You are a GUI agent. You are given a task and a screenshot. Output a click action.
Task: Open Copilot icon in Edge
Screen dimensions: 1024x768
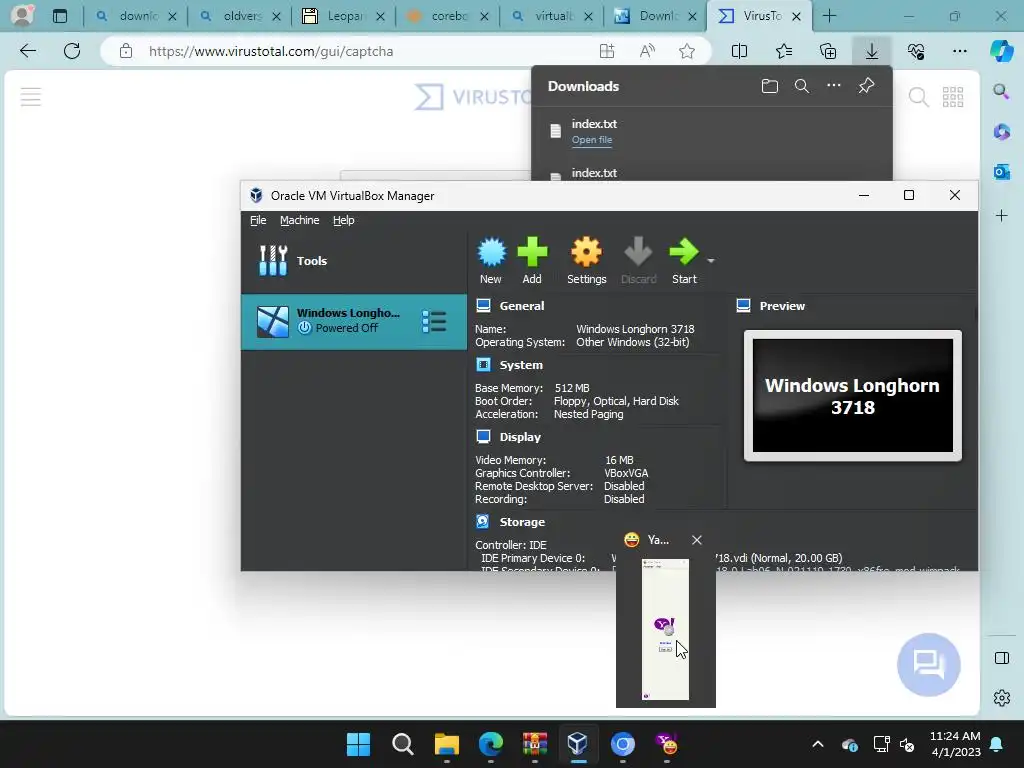click(x=1001, y=51)
